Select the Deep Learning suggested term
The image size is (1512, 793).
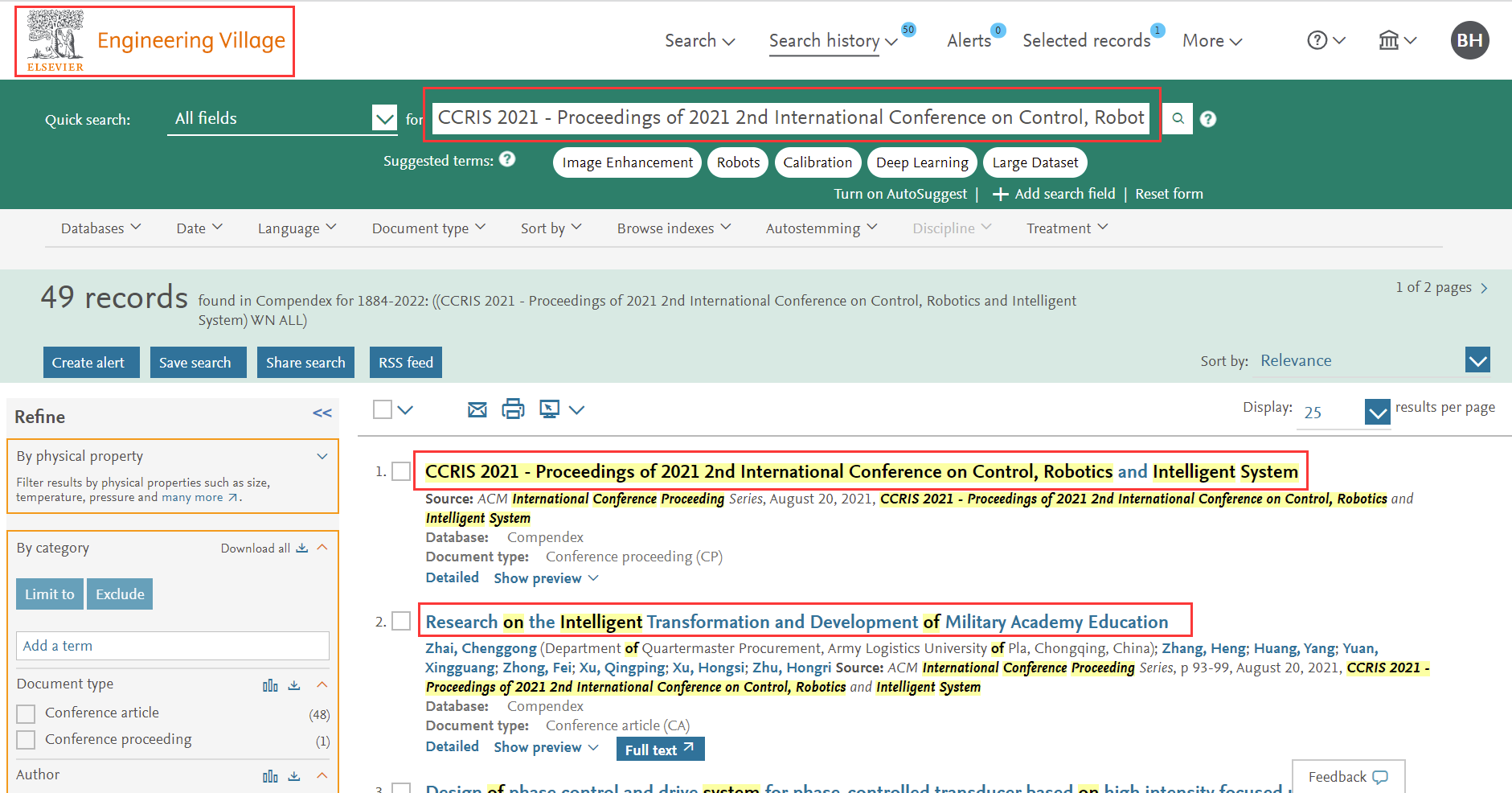pos(922,162)
